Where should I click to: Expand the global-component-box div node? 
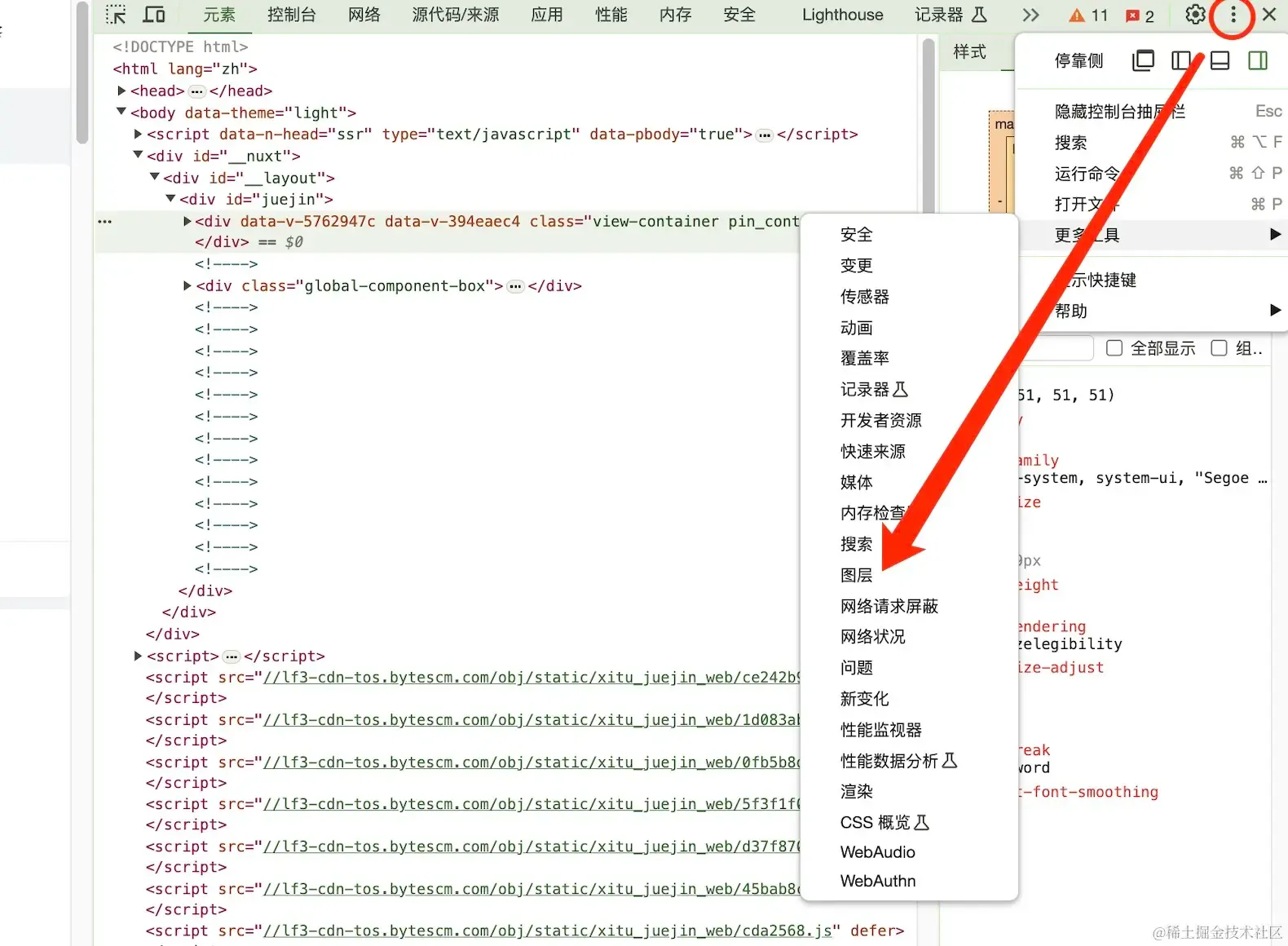pos(187,285)
